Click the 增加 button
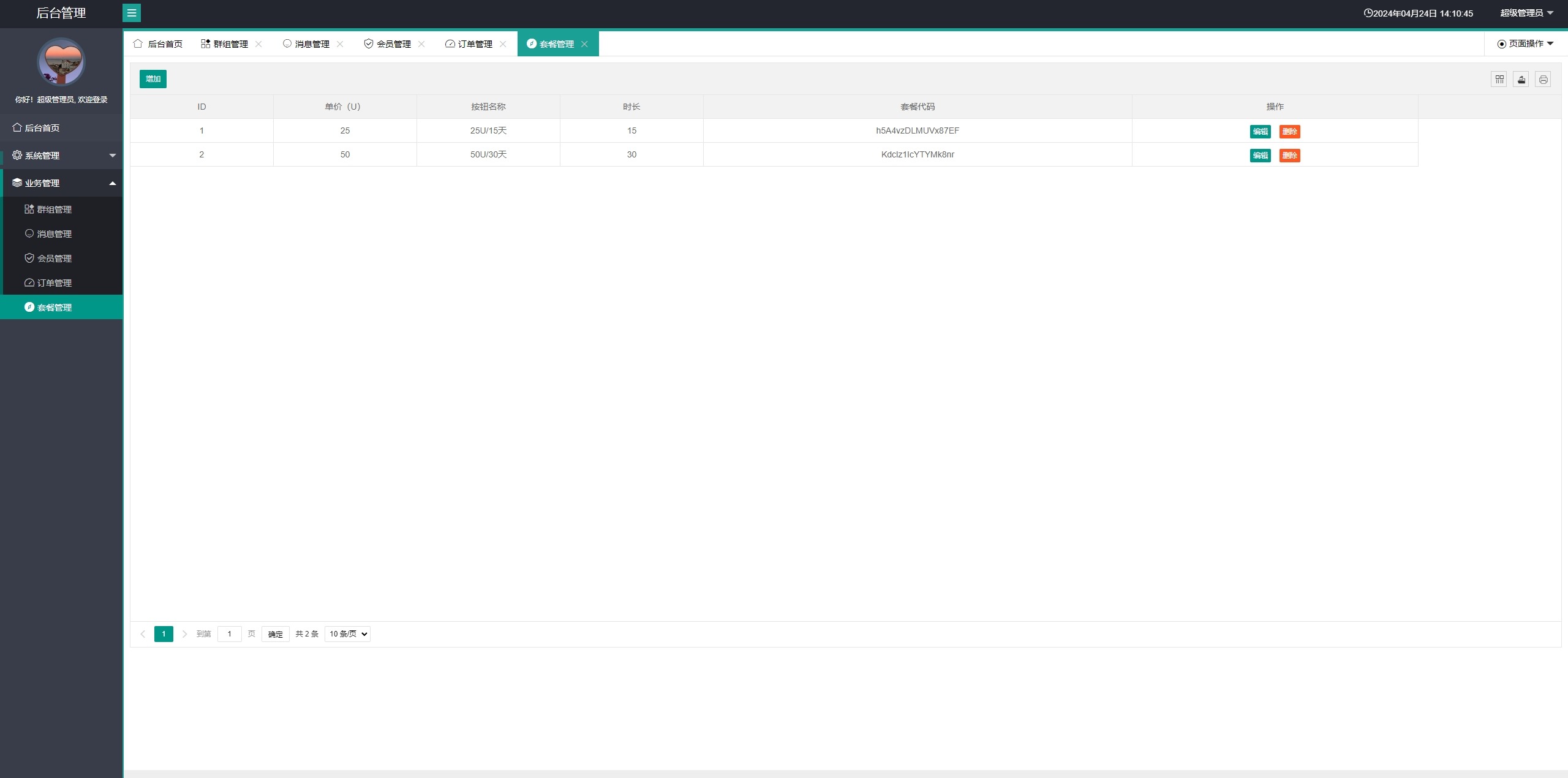 point(153,79)
